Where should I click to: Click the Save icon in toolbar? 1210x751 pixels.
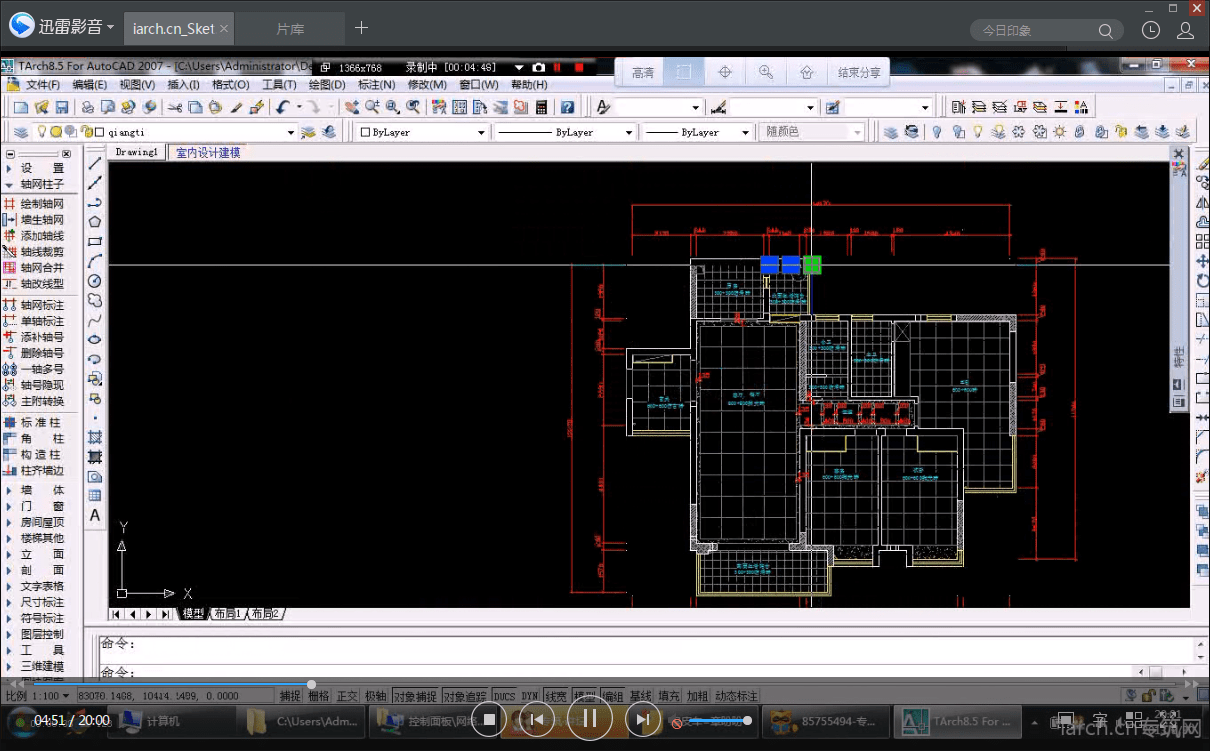[62, 107]
